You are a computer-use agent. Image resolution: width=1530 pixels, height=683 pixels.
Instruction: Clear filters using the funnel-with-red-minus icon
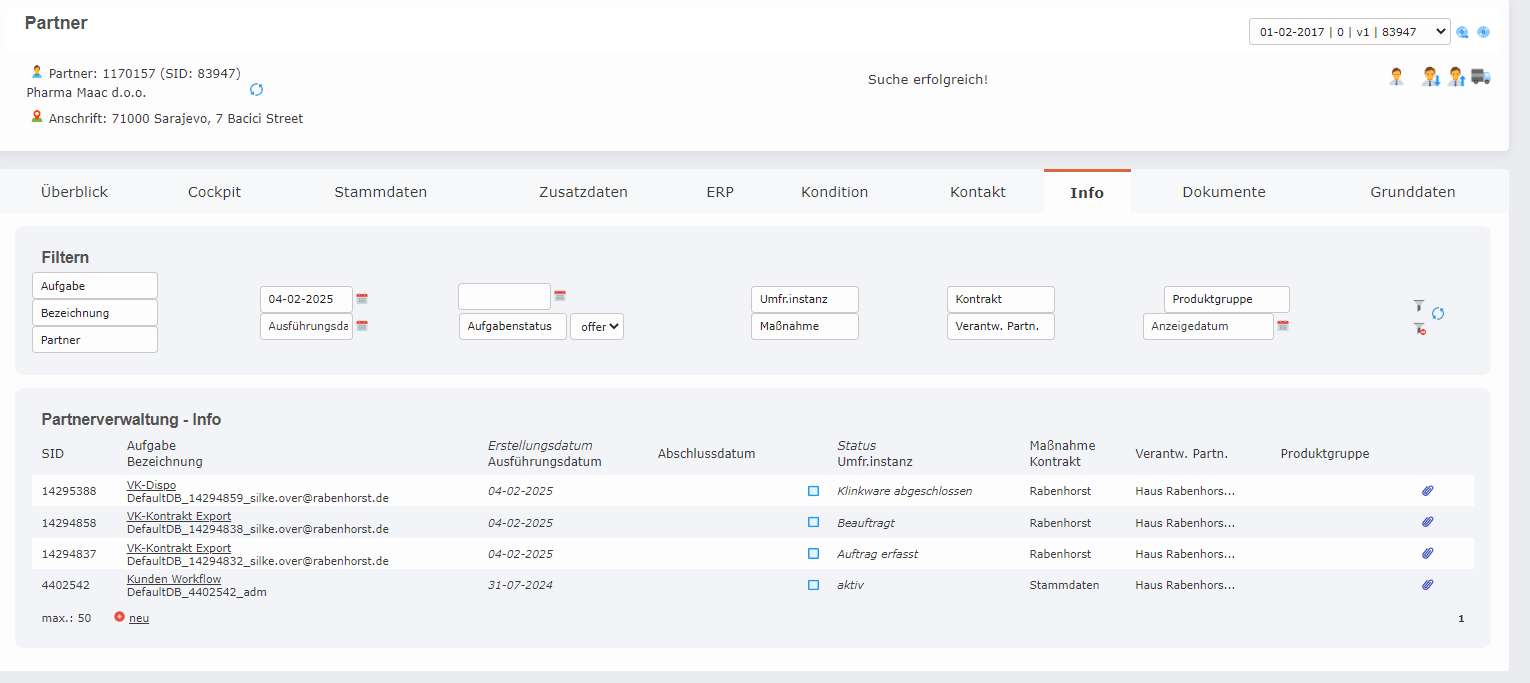point(1418,329)
